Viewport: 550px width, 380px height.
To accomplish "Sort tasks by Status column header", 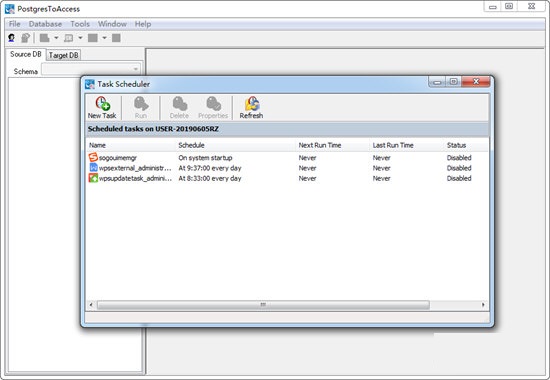I will tap(456, 145).
